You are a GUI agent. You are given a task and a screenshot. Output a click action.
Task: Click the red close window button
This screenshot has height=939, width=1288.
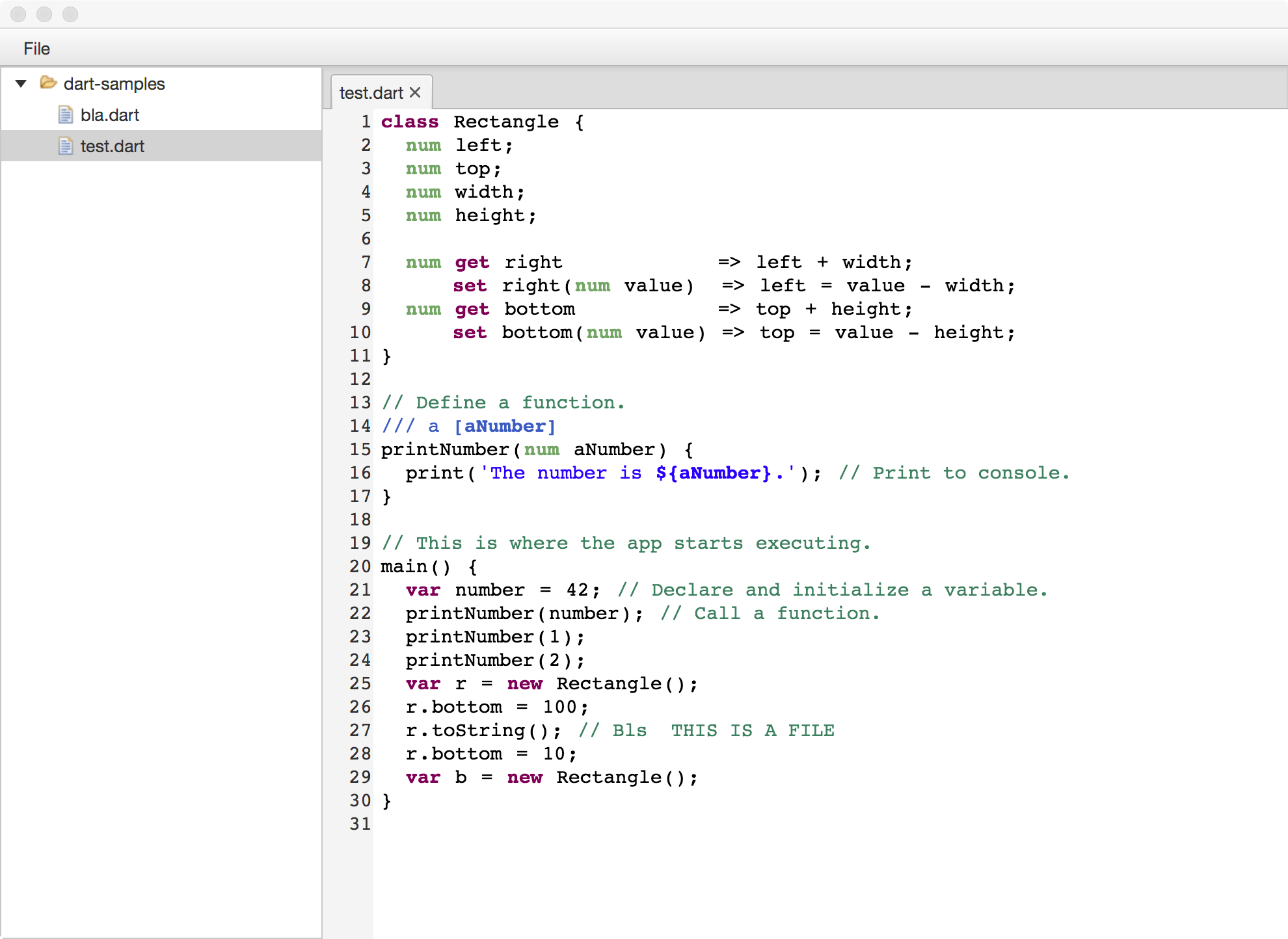point(18,14)
